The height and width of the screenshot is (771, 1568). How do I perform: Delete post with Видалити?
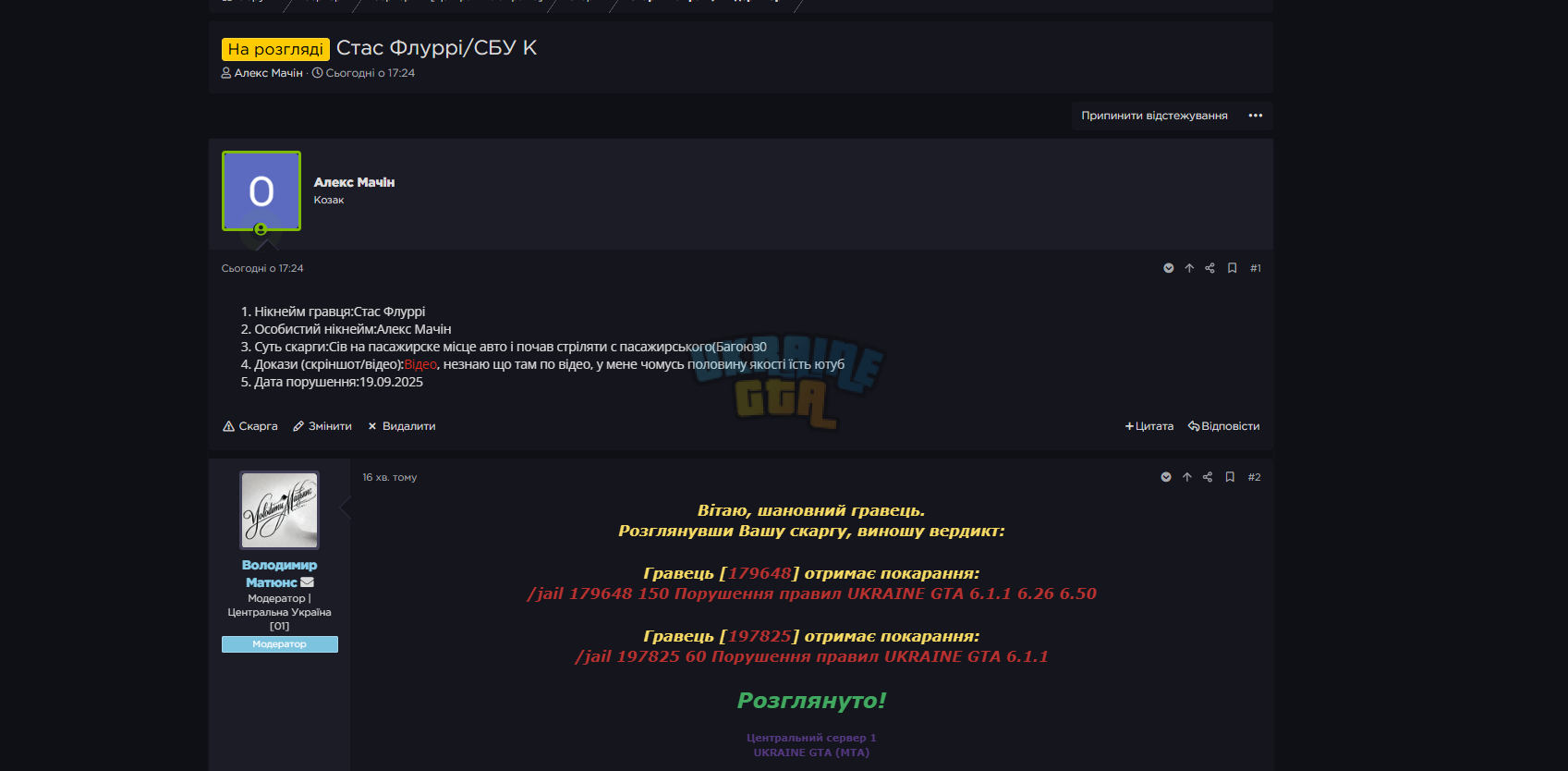402,426
